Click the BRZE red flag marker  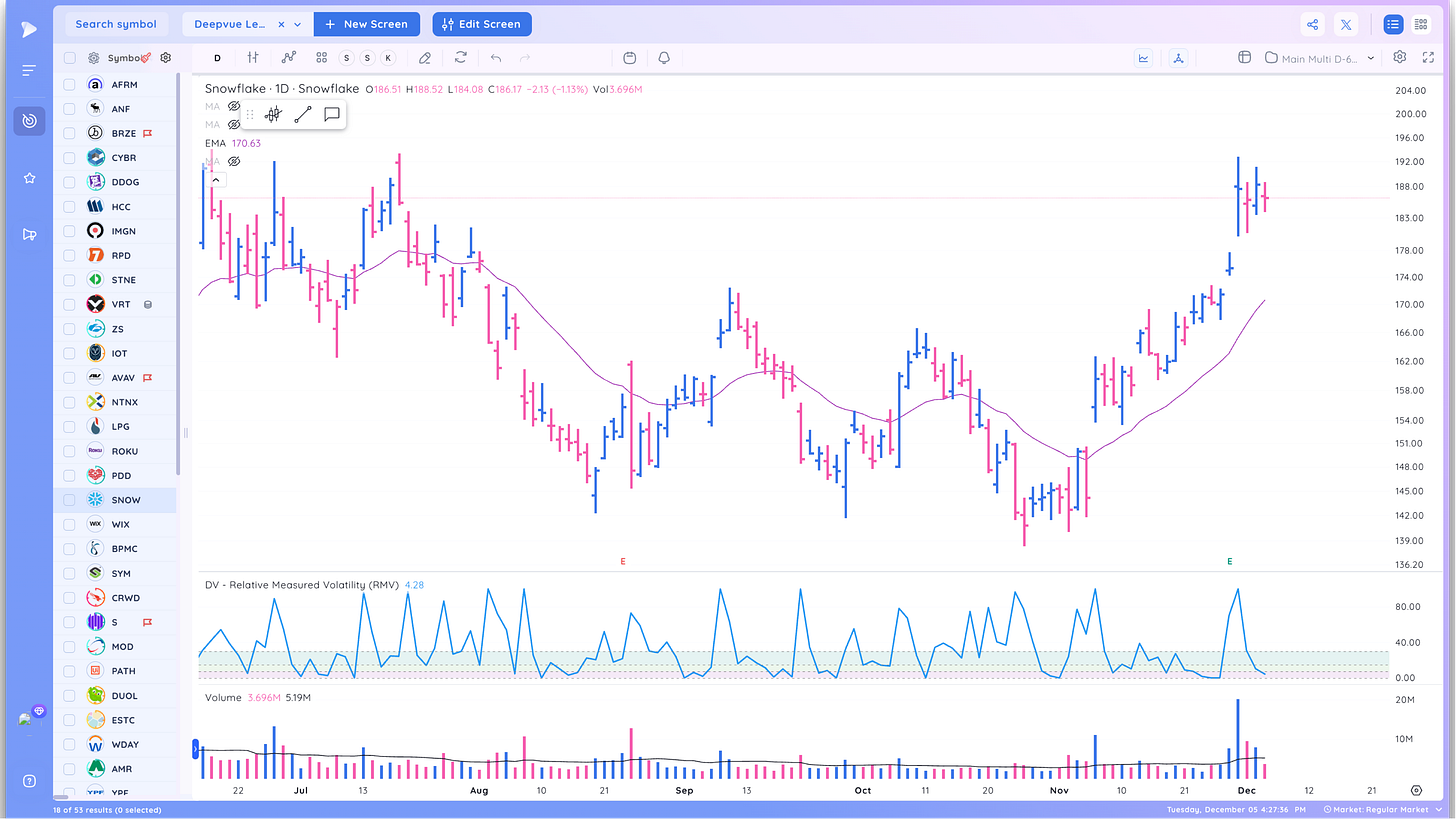pyautogui.click(x=147, y=133)
